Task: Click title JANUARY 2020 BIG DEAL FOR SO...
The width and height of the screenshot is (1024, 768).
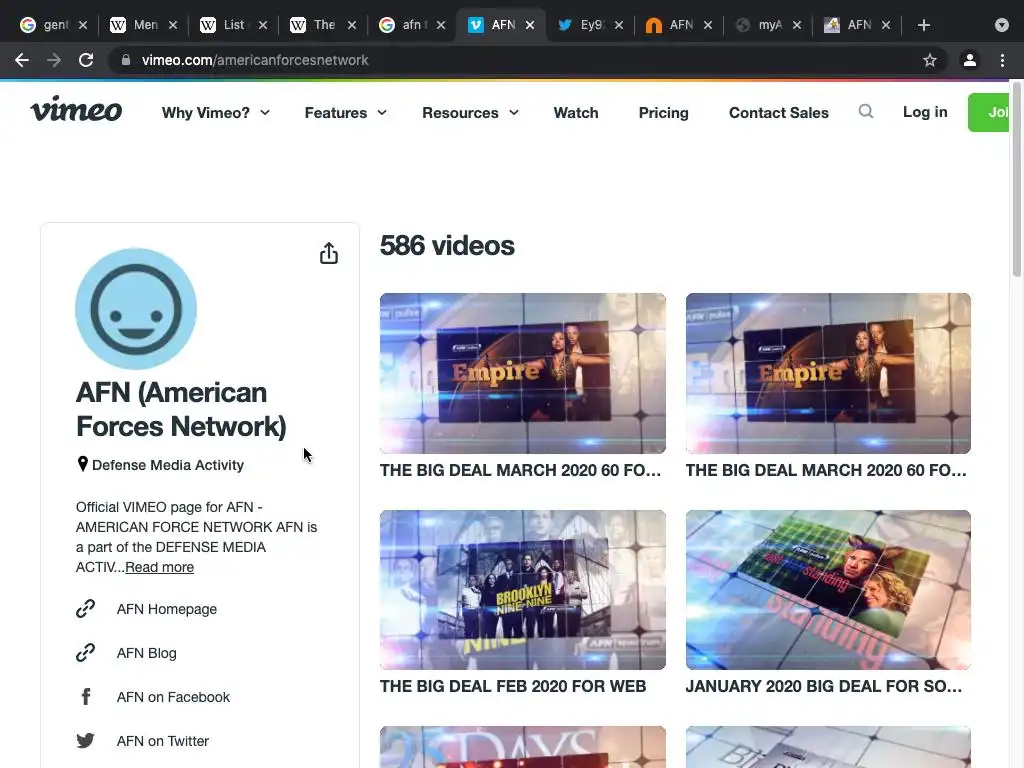Action: [824, 686]
